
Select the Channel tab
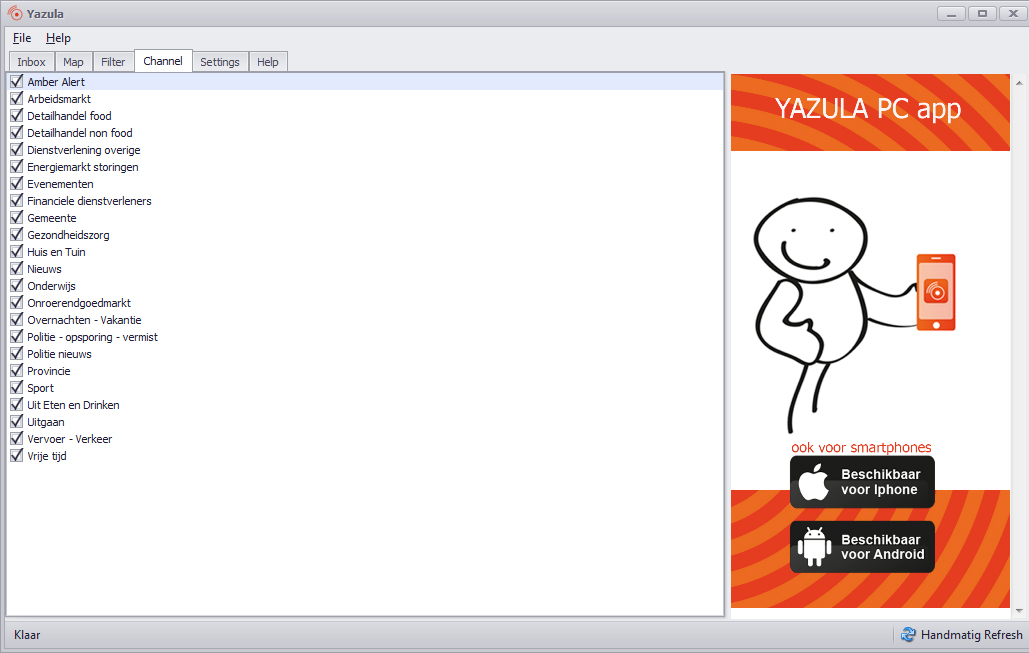(x=163, y=61)
